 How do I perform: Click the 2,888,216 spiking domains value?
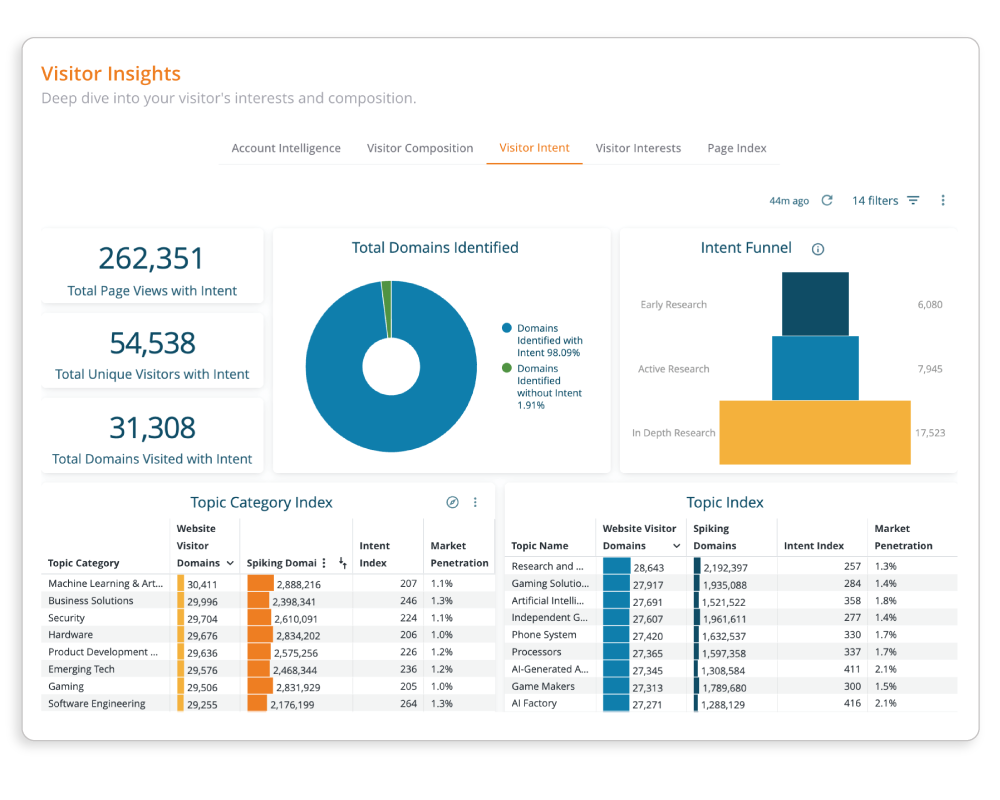(298, 584)
